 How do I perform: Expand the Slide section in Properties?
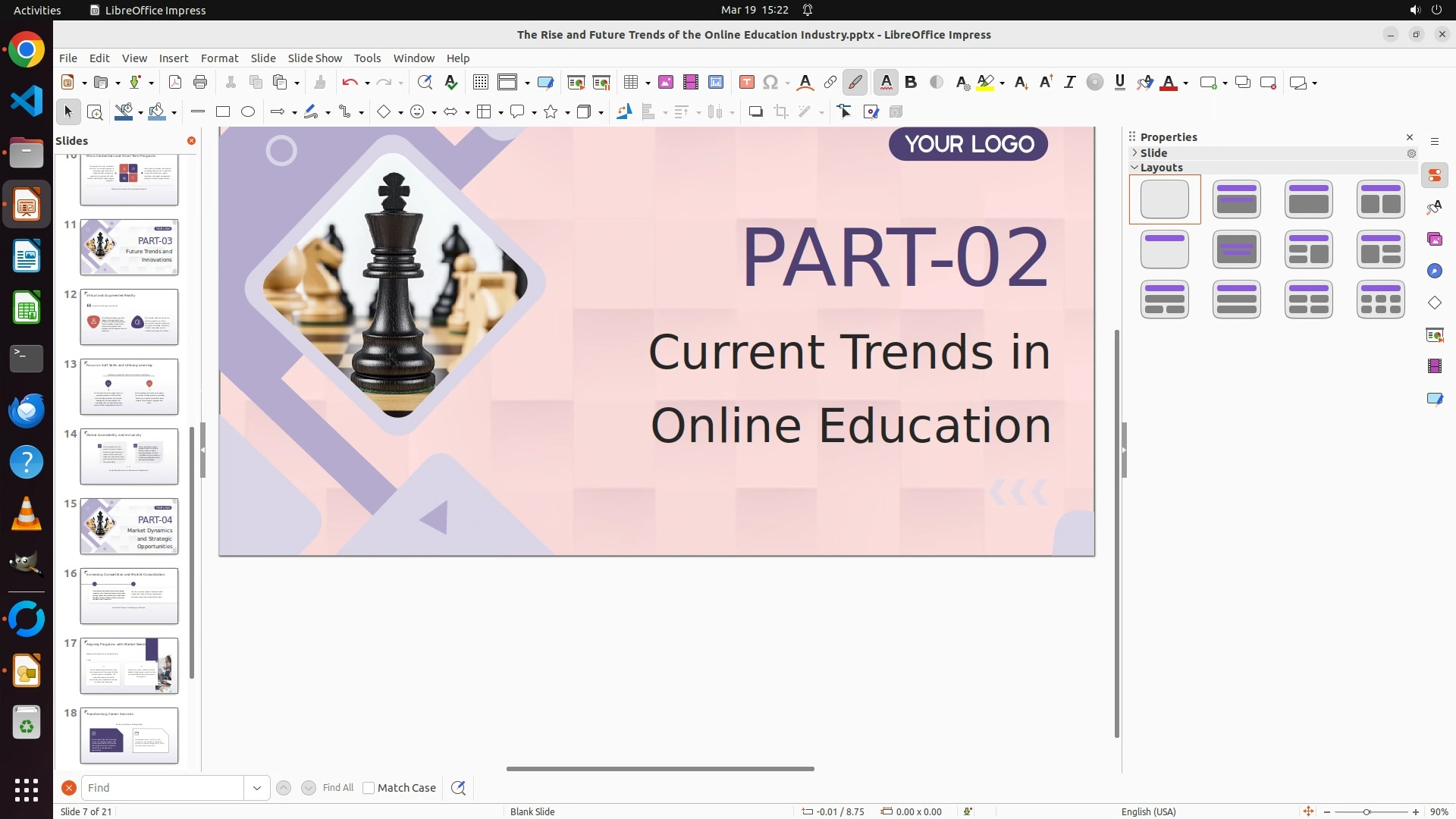pyautogui.click(x=1135, y=153)
